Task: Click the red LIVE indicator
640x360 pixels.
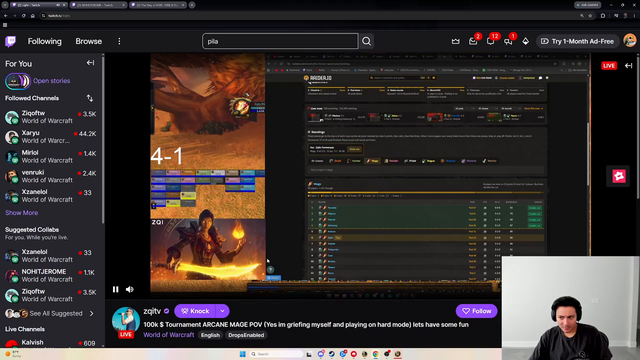Action: point(609,66)
